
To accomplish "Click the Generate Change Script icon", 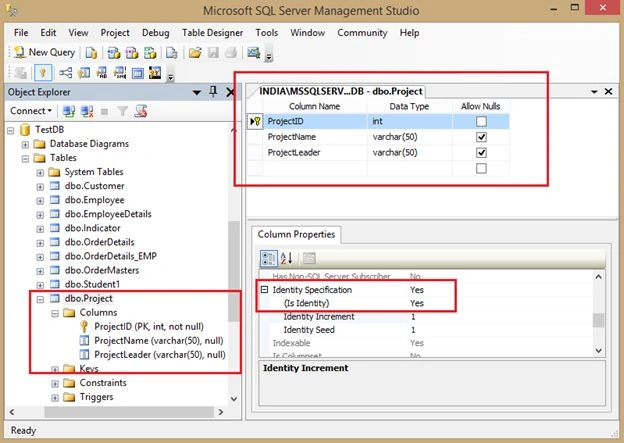I will tap(20, 73).
